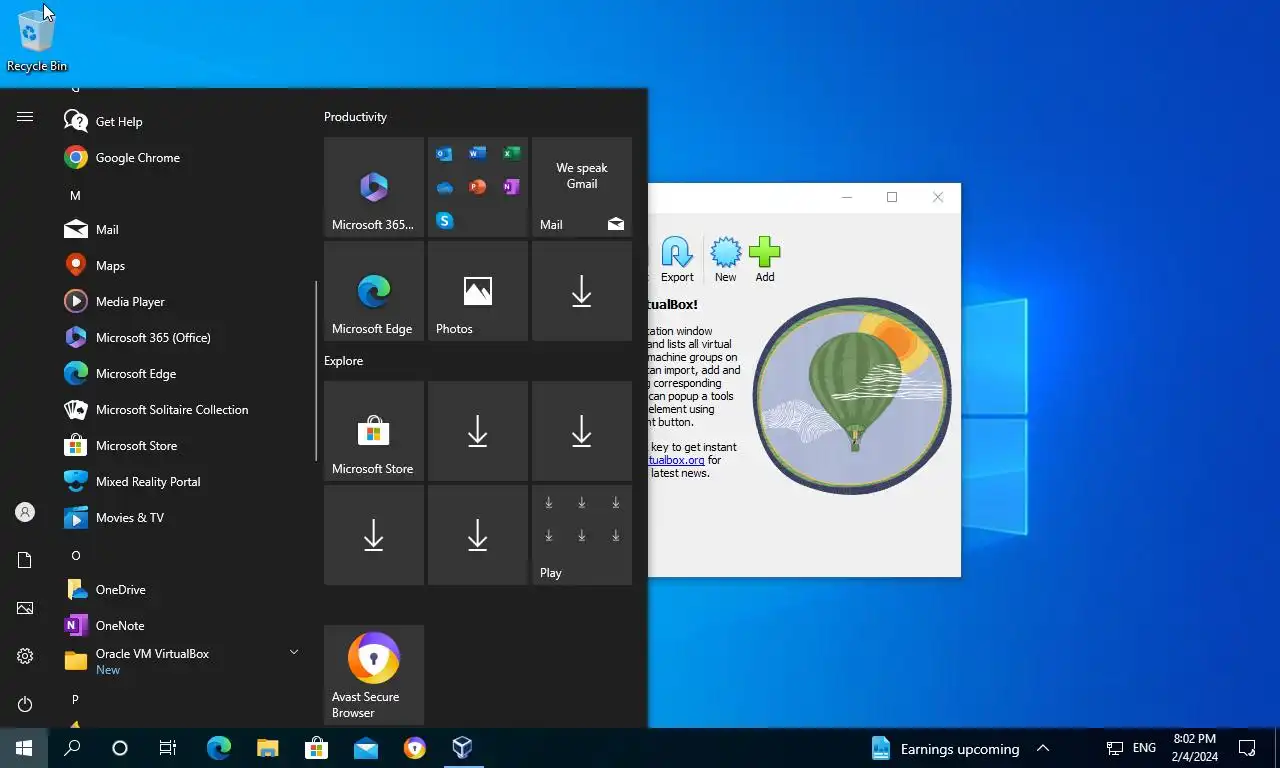The image size is (1280, 768).
Task: Open the Office apps folder tile
Action: click(x=478, y=187)
